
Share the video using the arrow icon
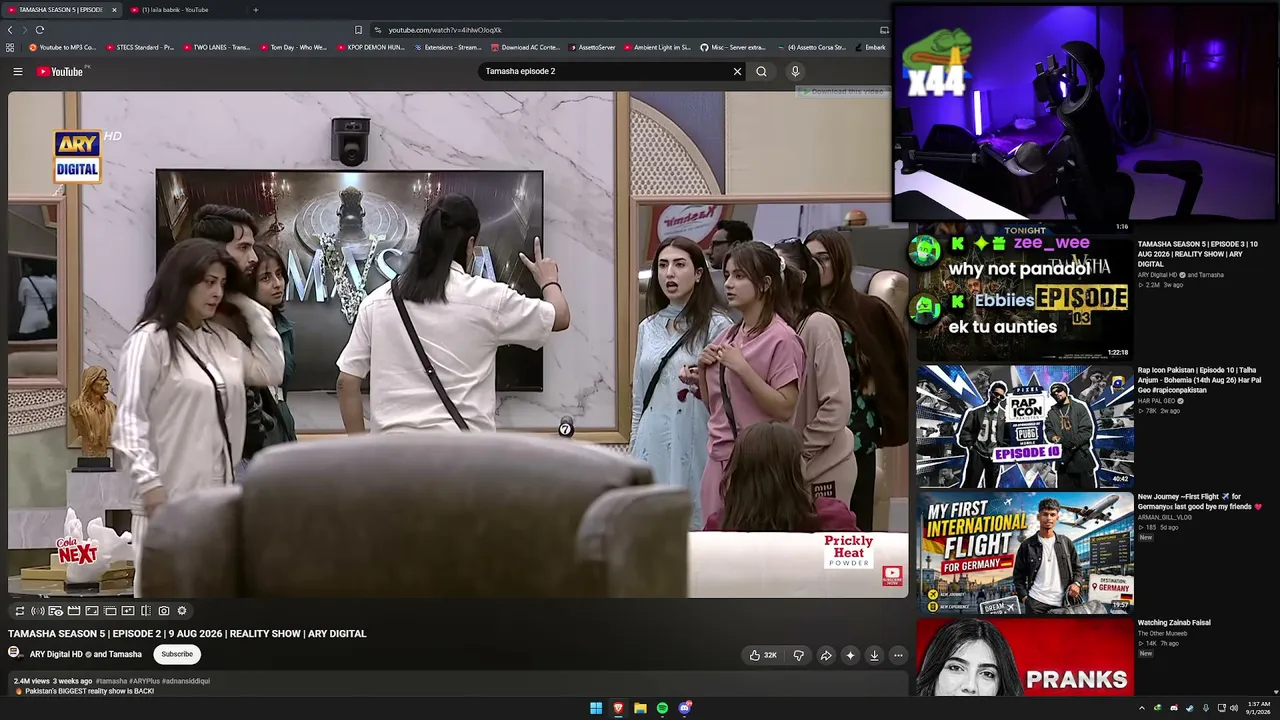[x=826, y=655]
